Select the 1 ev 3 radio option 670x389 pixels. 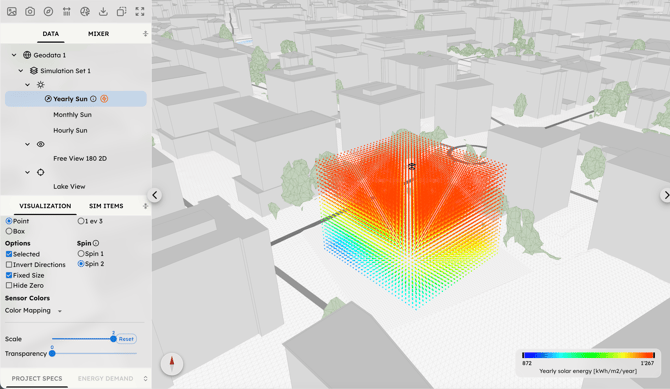coord(81,221)
